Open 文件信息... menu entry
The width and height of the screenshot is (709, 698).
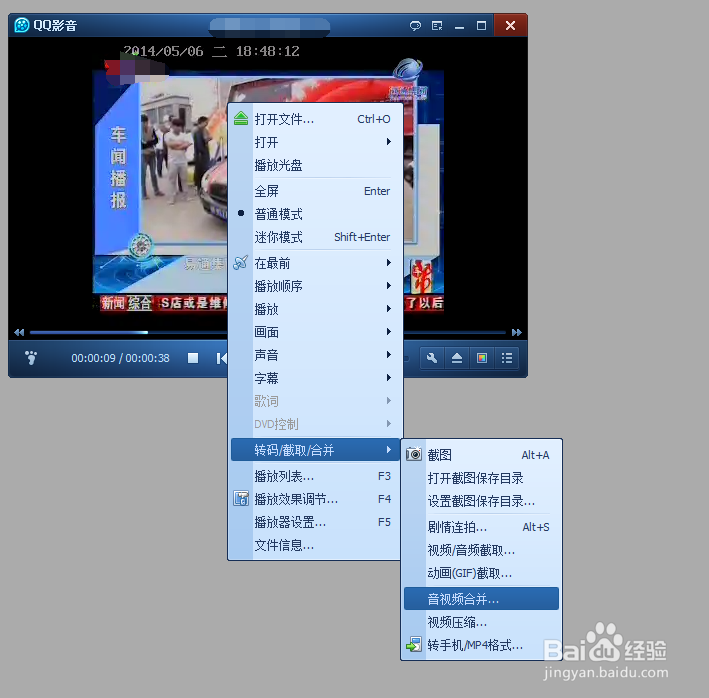[x=315, y=545]
